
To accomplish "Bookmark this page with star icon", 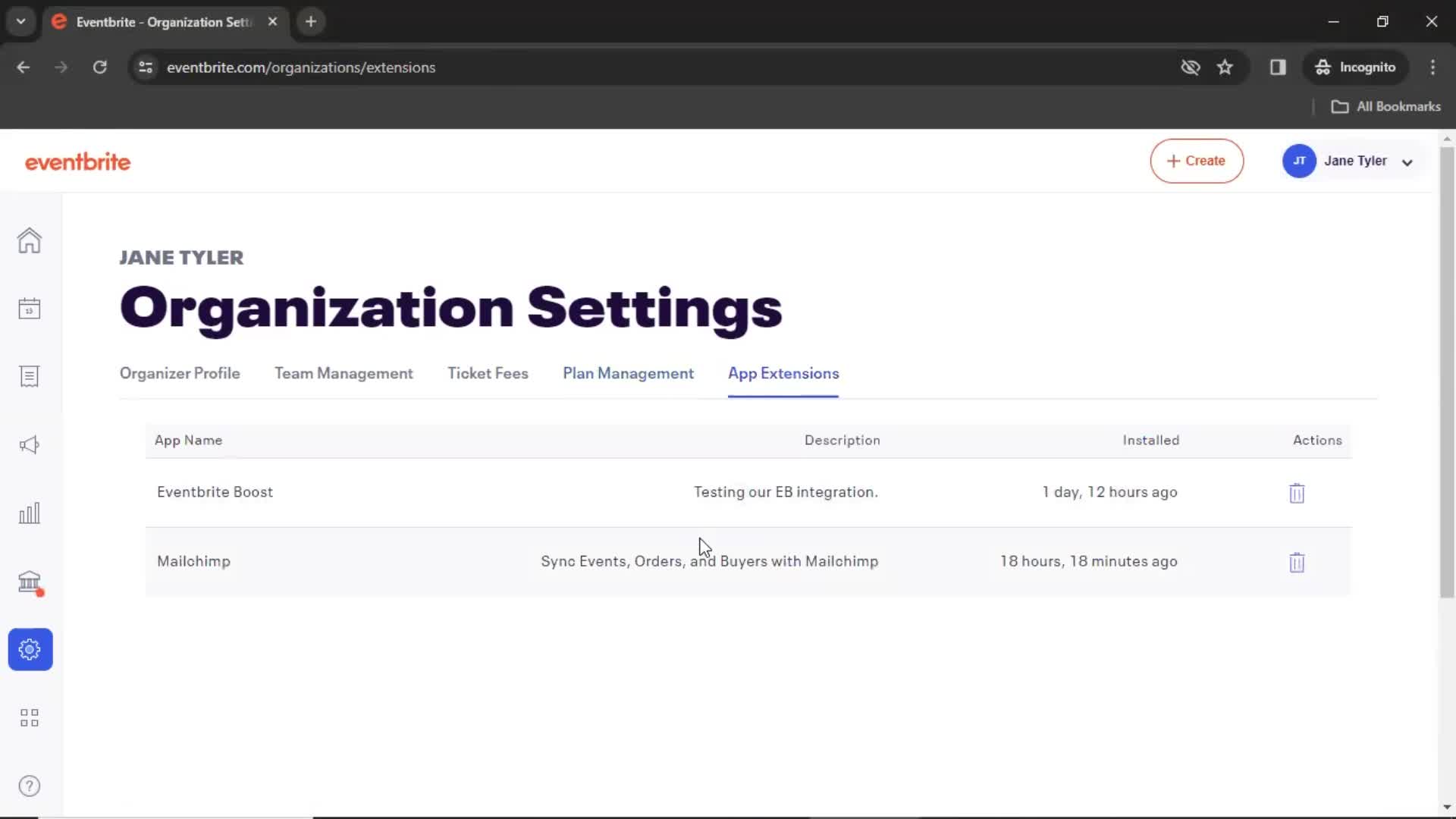I will point(1225,67).
